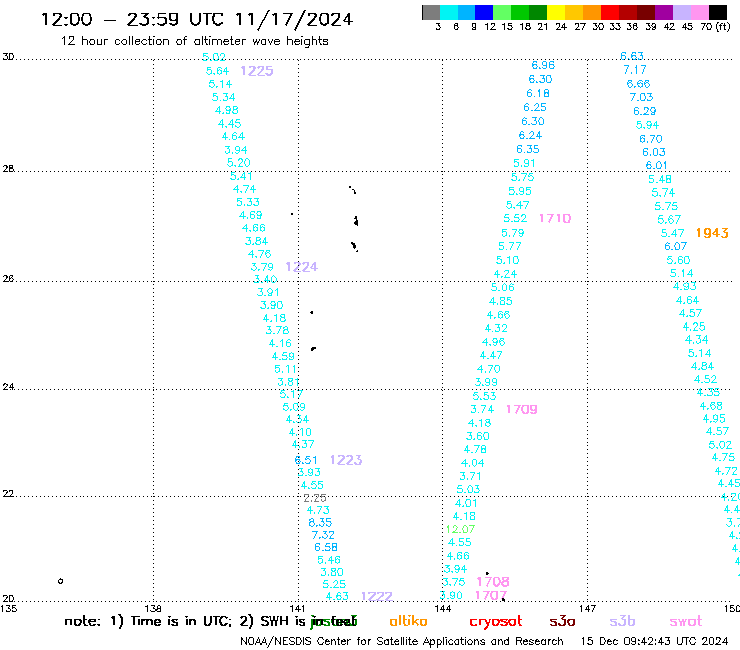Click the wave height value '6.51'

[306, 460]
